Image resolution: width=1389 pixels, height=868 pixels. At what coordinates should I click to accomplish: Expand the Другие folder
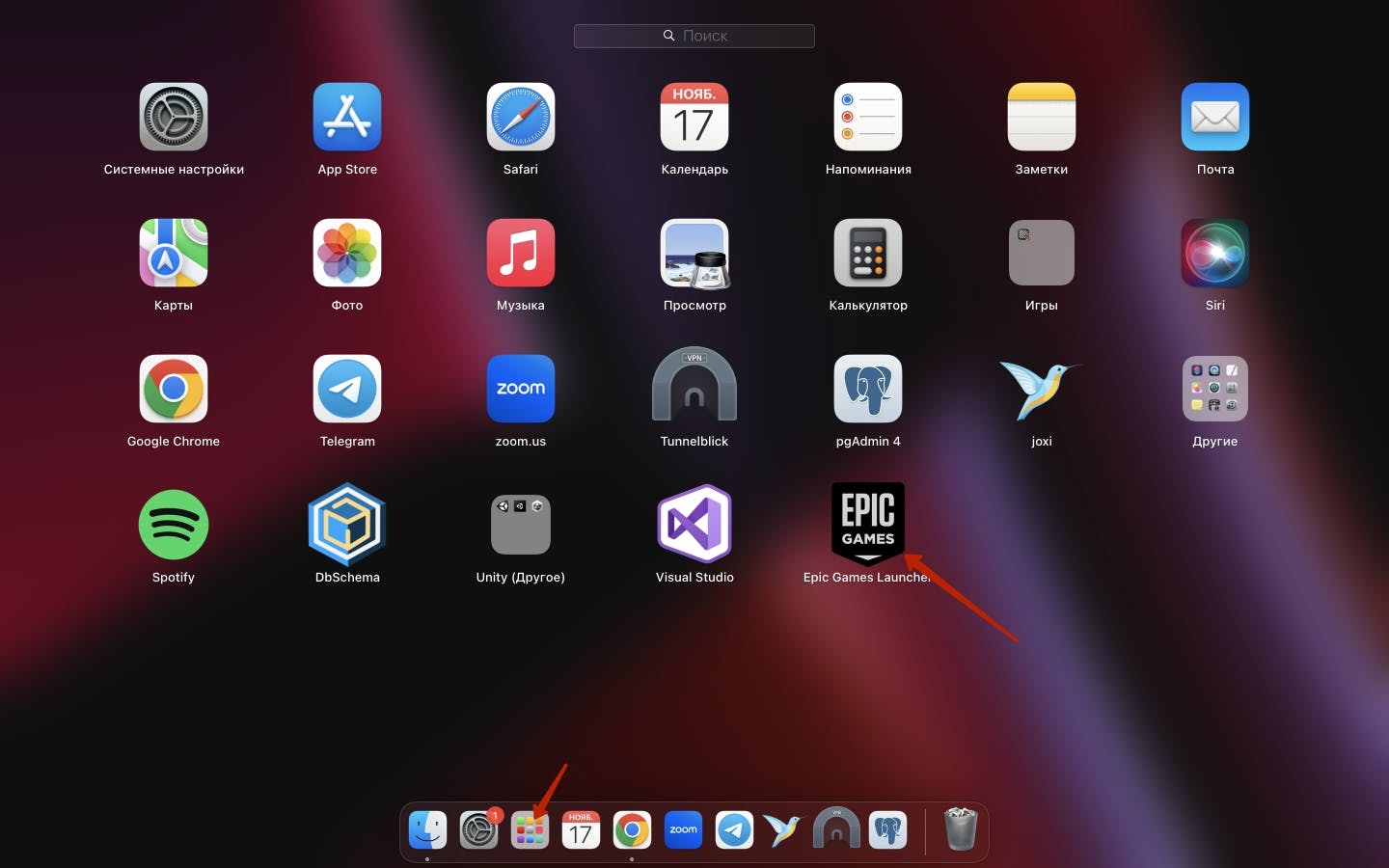click(1215, 389)
